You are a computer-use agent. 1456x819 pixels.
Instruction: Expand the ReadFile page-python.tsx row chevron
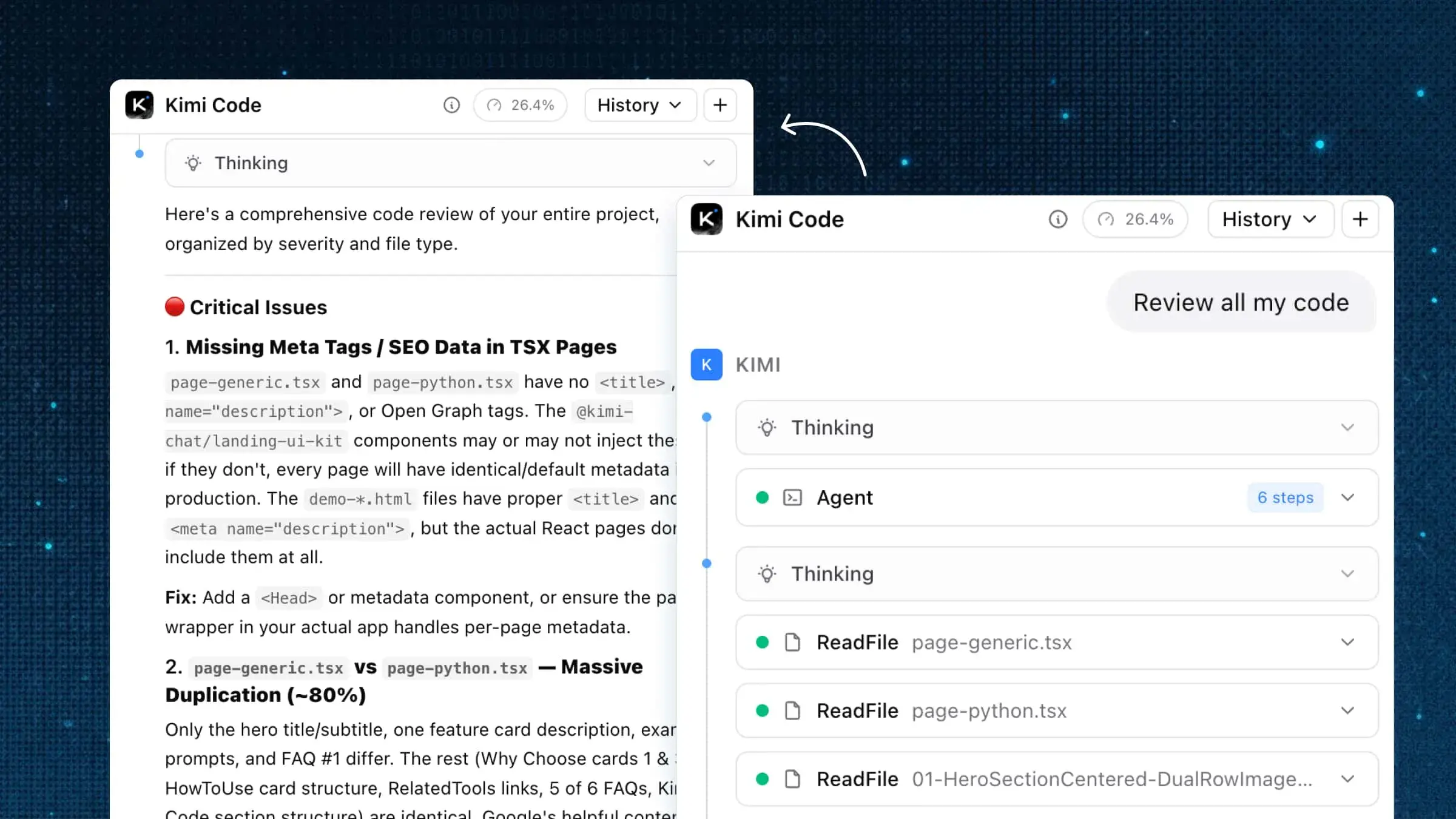(x=1347, y=710)
